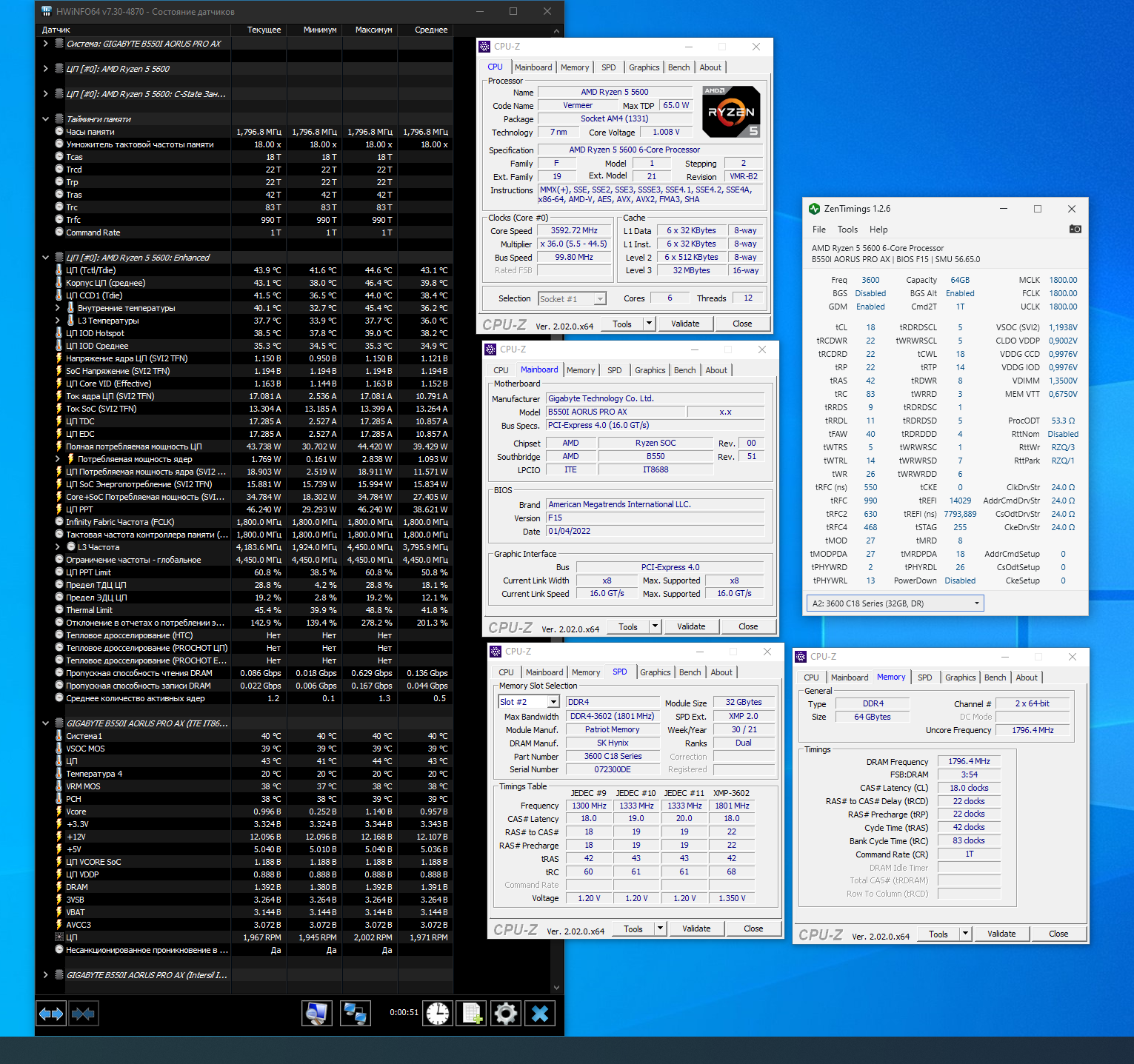Open HWiNFO sensor settings gear icon
This screenshot has width=1134, height=1064.
506,1014
